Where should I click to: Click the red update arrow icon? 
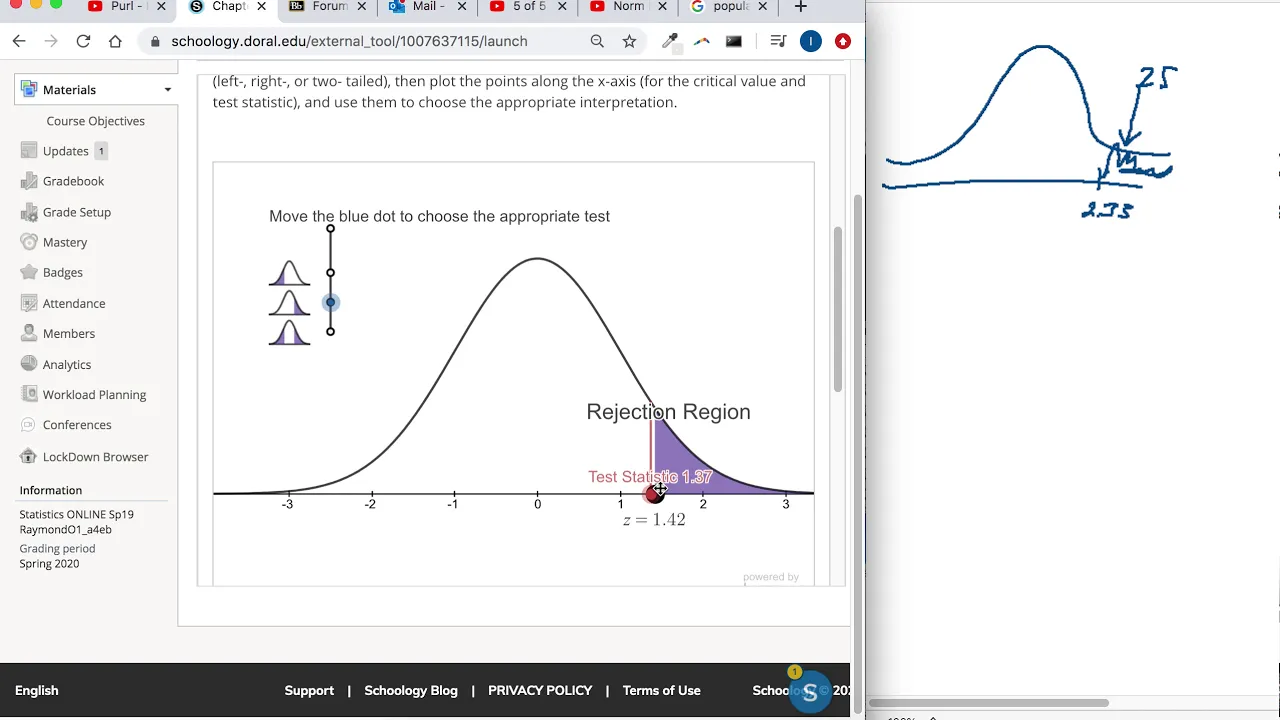[843, 41]
